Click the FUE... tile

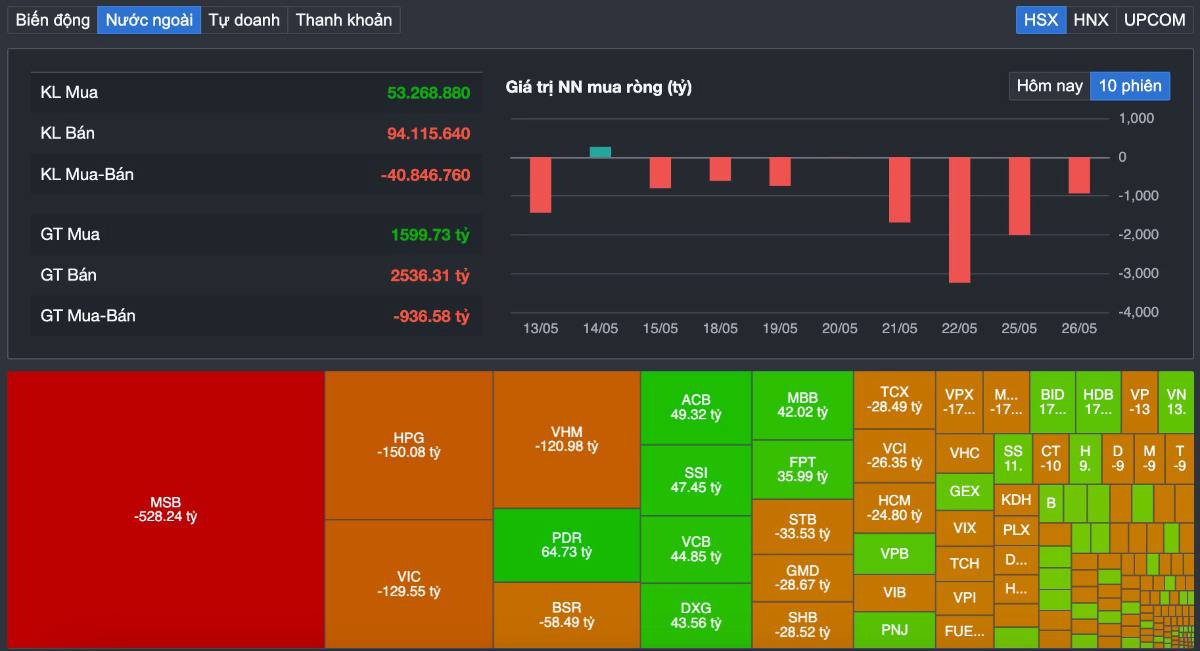click(964, 631)
